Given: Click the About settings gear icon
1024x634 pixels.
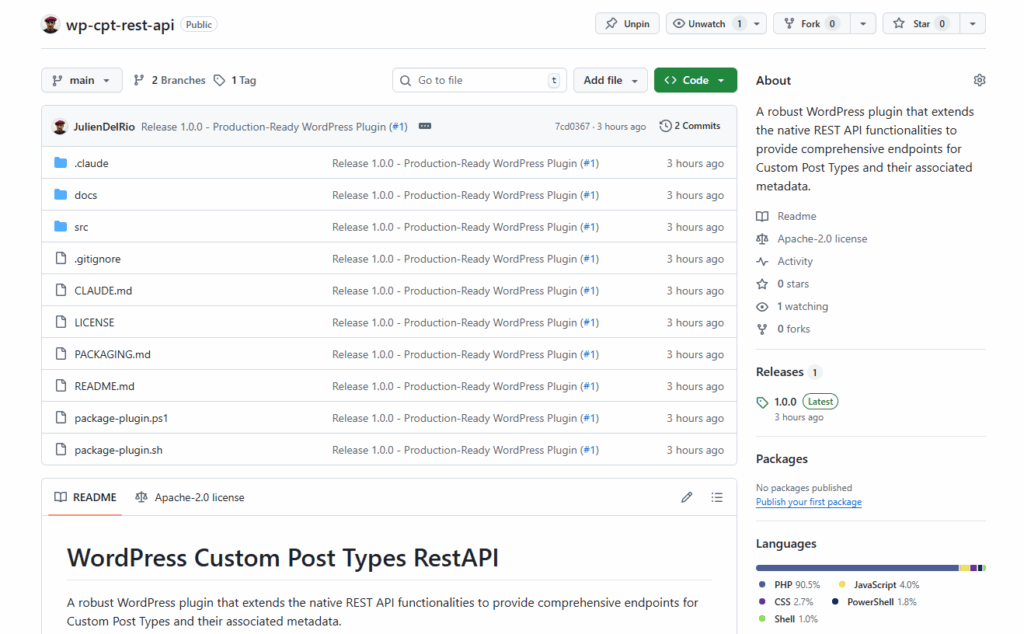Looking at the screenshot, I should 979,80.
